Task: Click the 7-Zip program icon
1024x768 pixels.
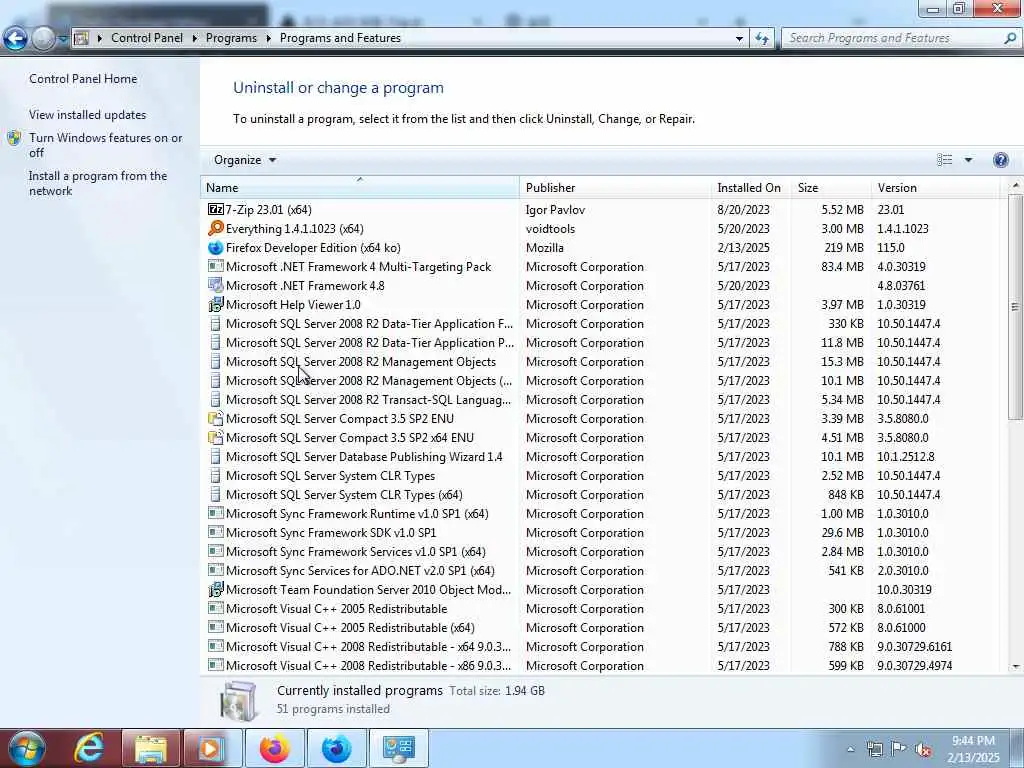Action: coord(216,210)
